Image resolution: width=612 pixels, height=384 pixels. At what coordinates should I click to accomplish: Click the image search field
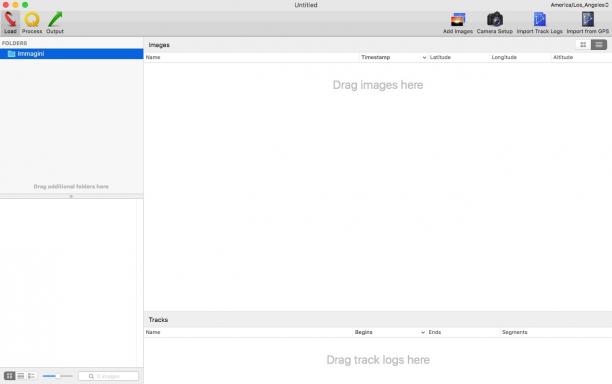click(x=109, y=376)
